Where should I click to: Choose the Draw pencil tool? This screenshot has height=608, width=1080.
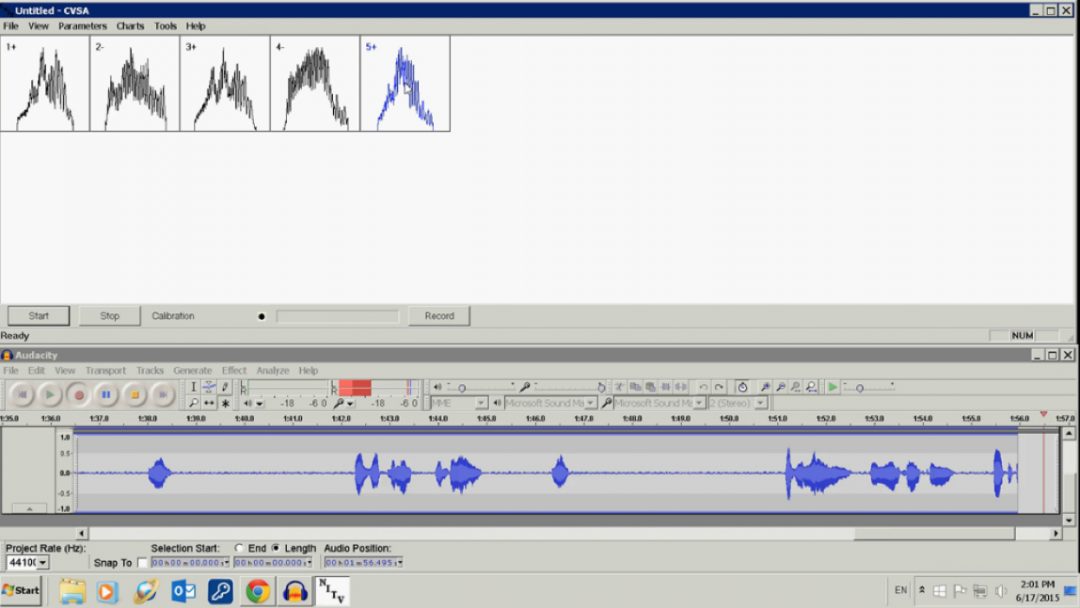point(225,387)
